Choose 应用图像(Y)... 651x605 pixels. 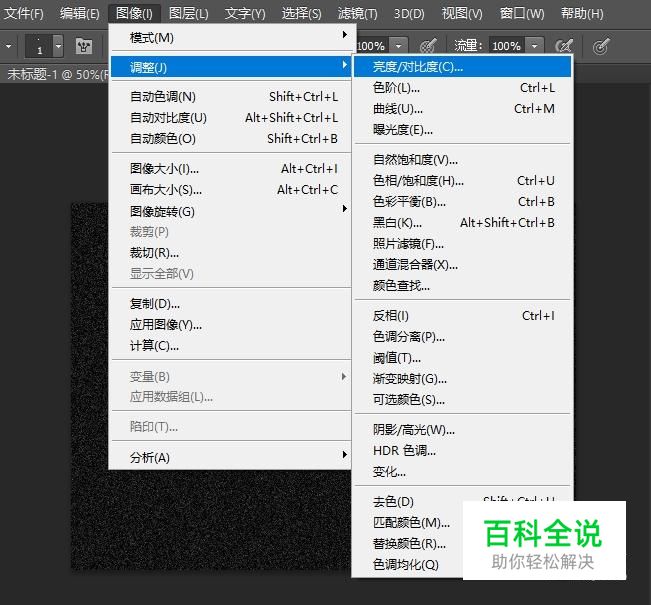(x=232, y=325)
